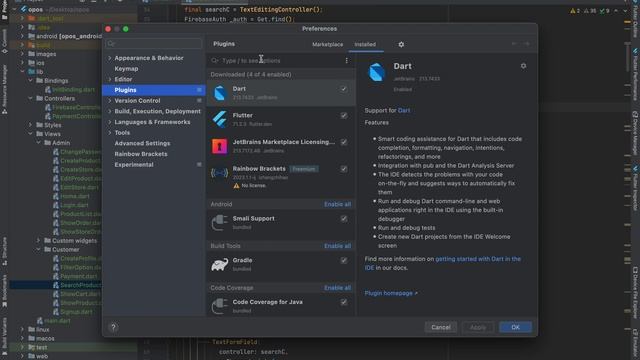Click the JetBrains Marketplace Licensing plugin icon
The image size is (640, 360).
coord(220,146)
